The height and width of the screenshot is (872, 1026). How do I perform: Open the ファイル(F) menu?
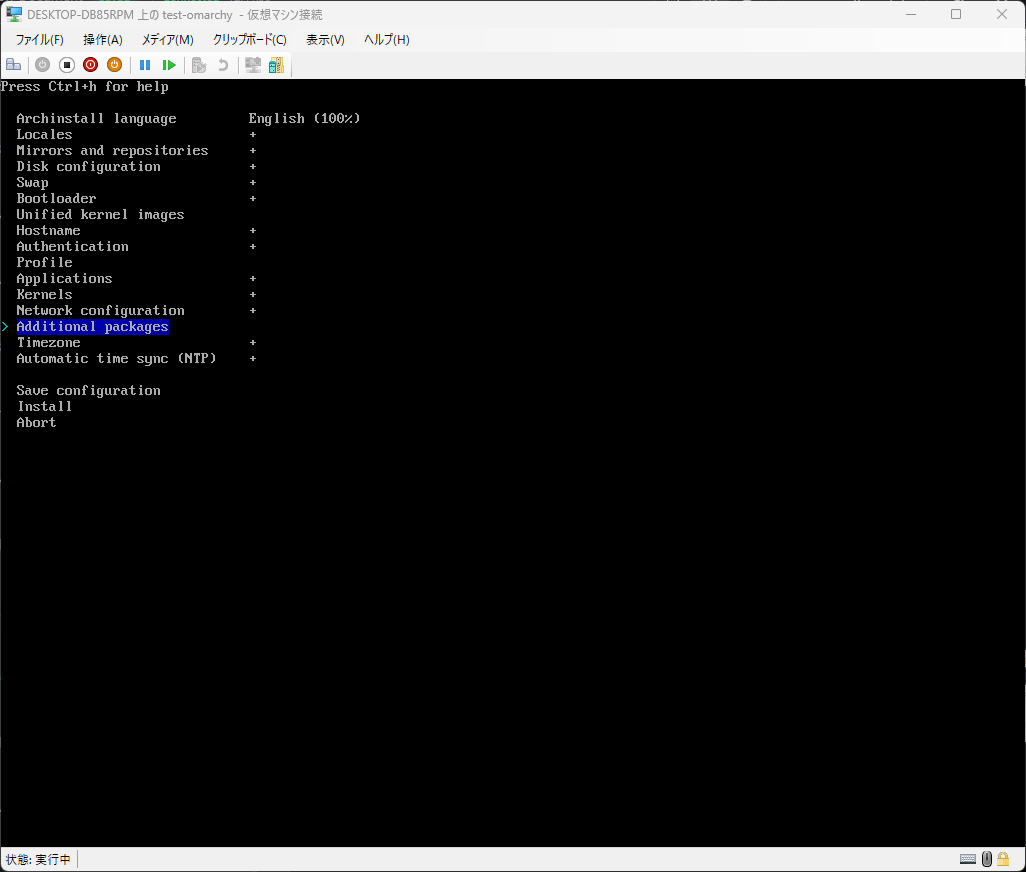39,40
